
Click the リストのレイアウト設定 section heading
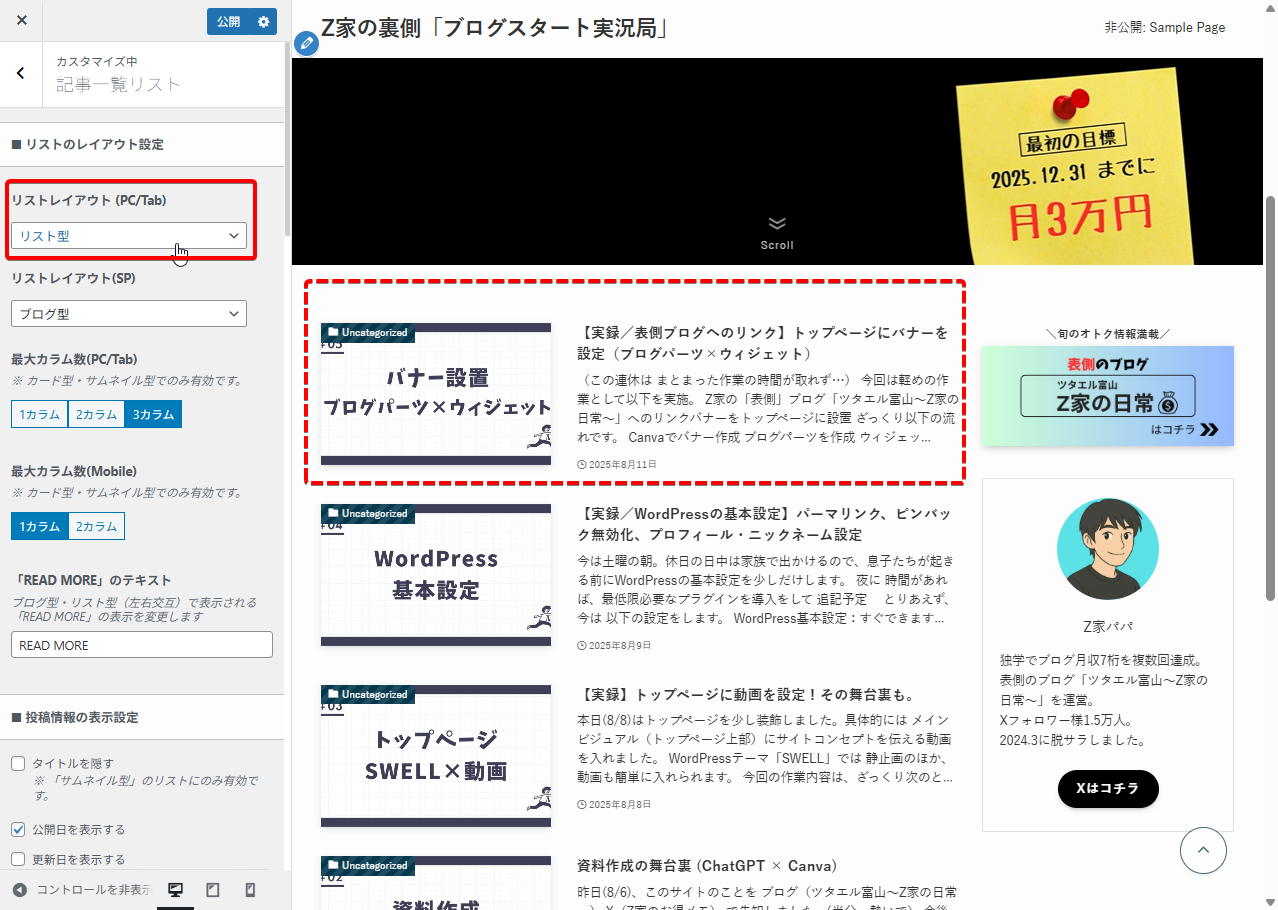[88, 145]
